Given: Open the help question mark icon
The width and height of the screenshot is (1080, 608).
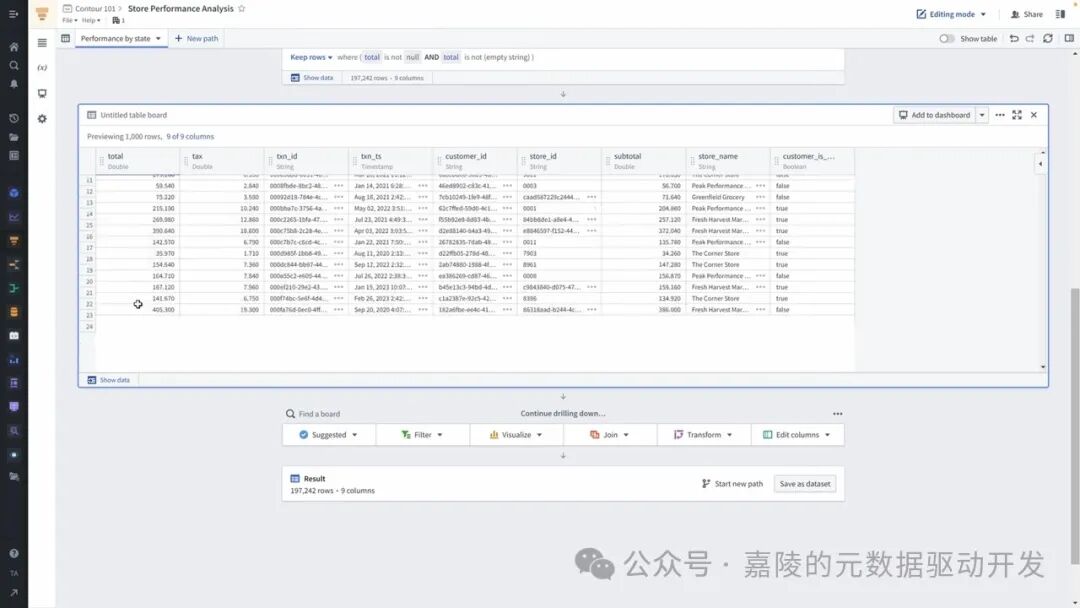Looking at the screenshot, I should [14, 553].
